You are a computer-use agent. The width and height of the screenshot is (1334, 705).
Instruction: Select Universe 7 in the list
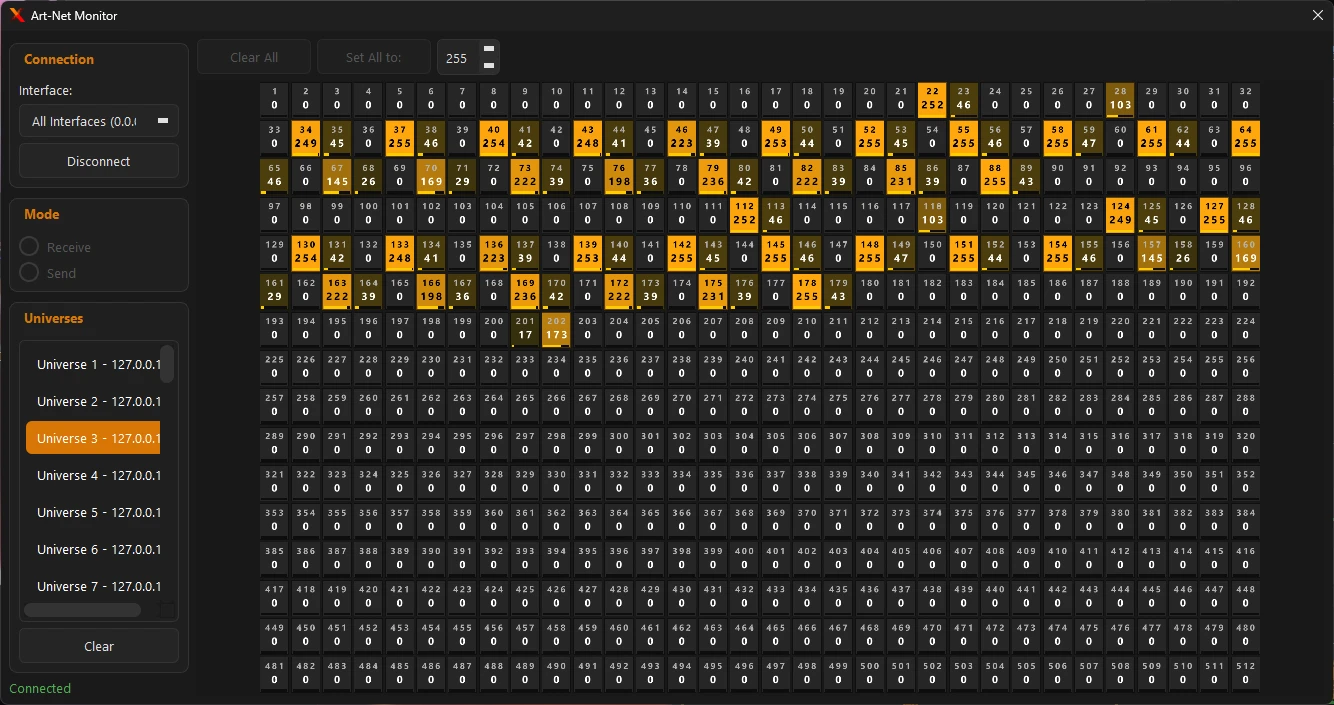pyautogui.click(x=93, y=586)
